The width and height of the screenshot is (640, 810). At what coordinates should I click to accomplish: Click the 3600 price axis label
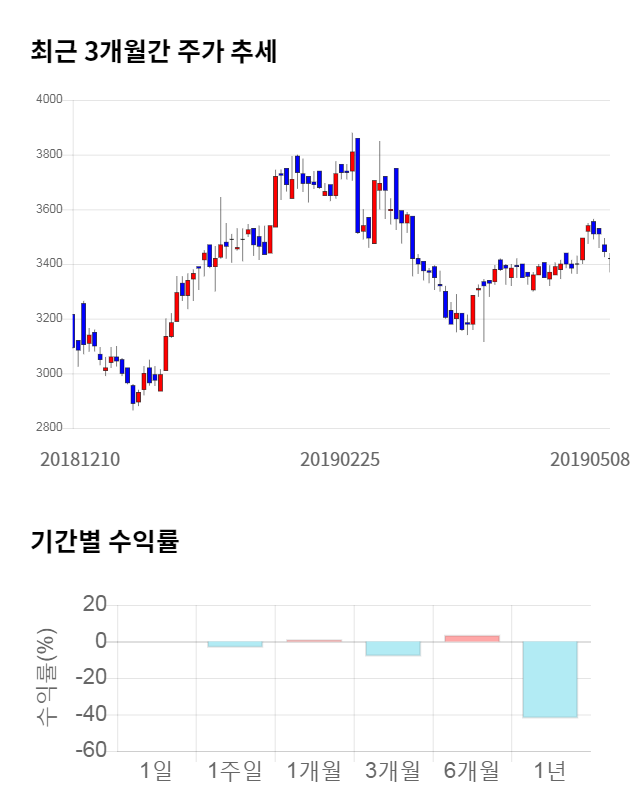click(x=49, y=210)
